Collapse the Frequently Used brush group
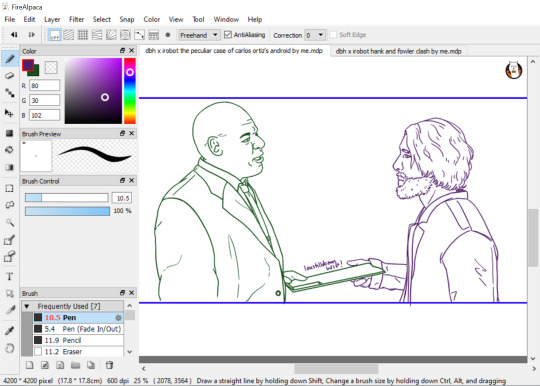This screenshot has width=540, height=386. pos(27,306)
